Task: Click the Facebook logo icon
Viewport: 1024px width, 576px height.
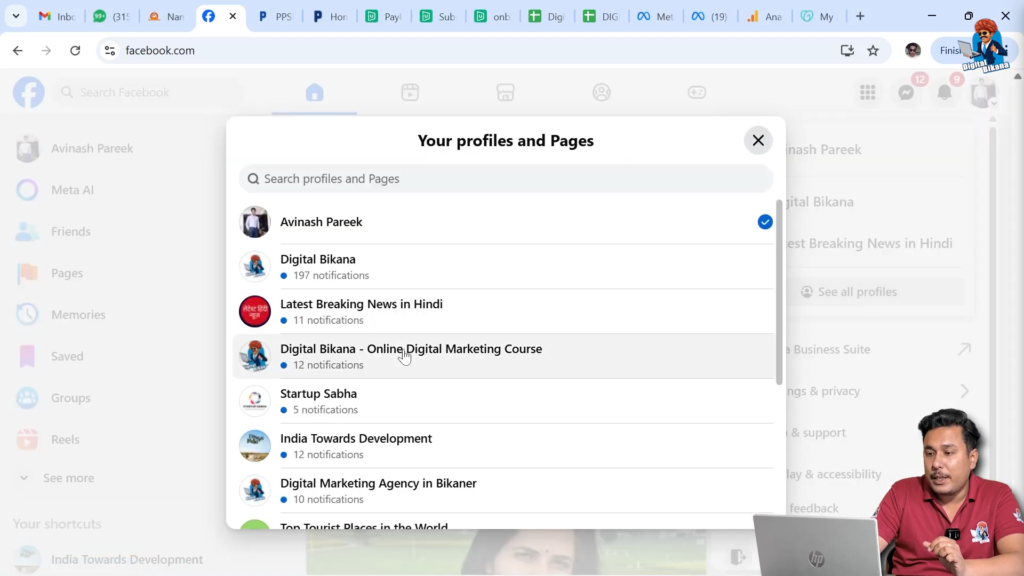Action: [29, 92]
